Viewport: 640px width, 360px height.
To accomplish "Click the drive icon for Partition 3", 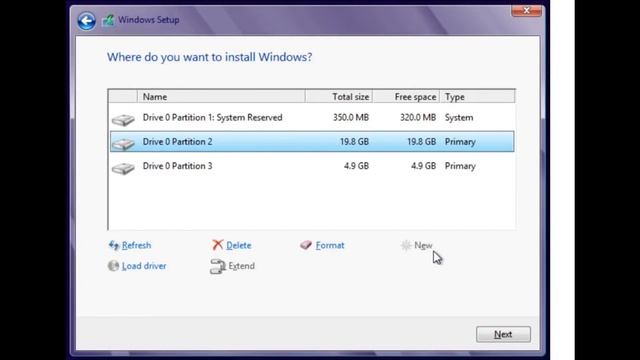I will click(123, 168).
